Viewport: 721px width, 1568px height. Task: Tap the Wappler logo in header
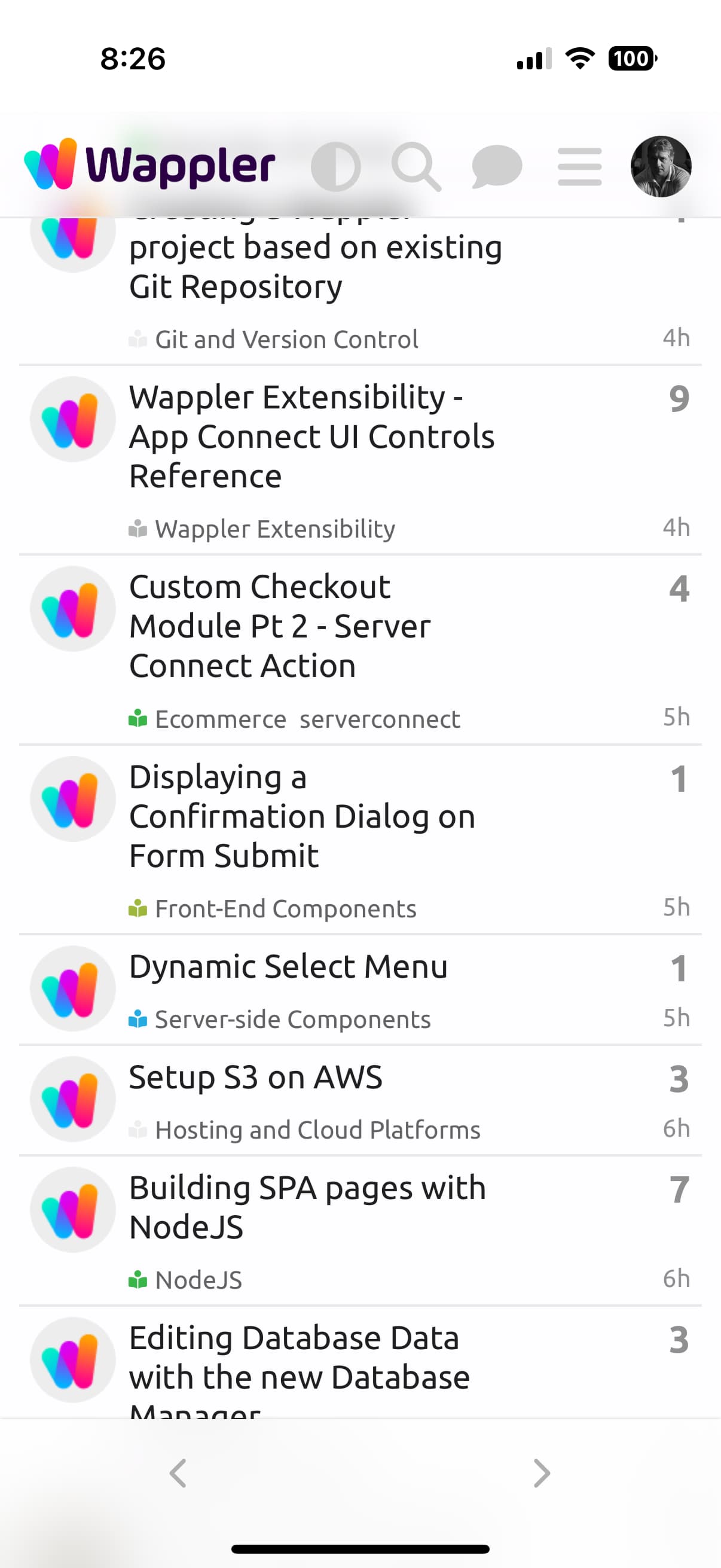coord(149,164)
